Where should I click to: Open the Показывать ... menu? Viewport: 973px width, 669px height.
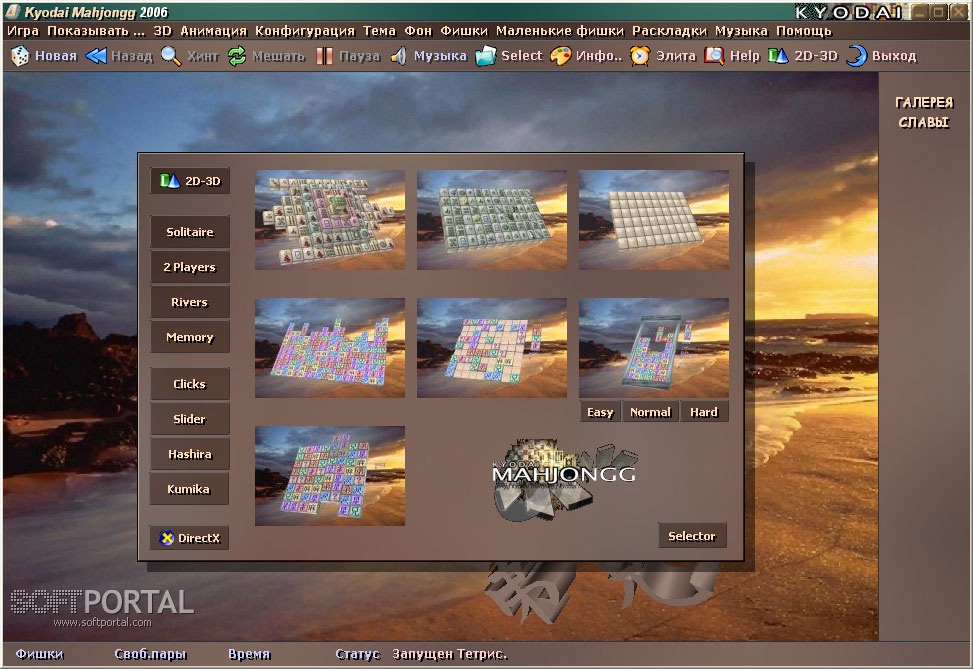(x=96, y=31)
